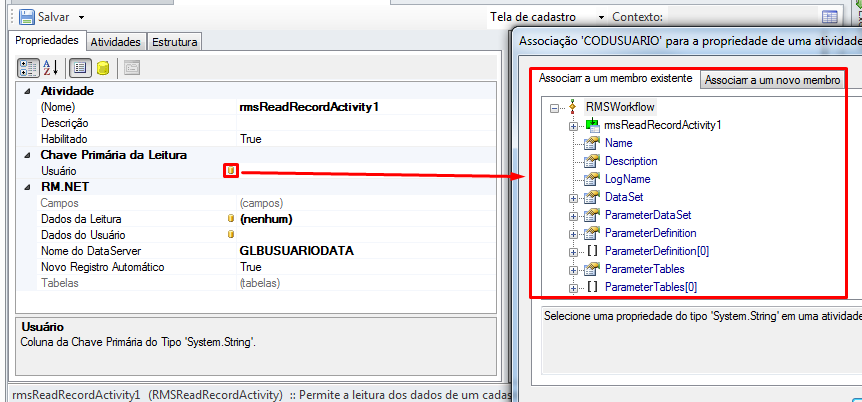Click the rmsReadRecordActivity1 green activity icon
The height and width of the screenshot is (402, 862).
[x=592, y=125]
